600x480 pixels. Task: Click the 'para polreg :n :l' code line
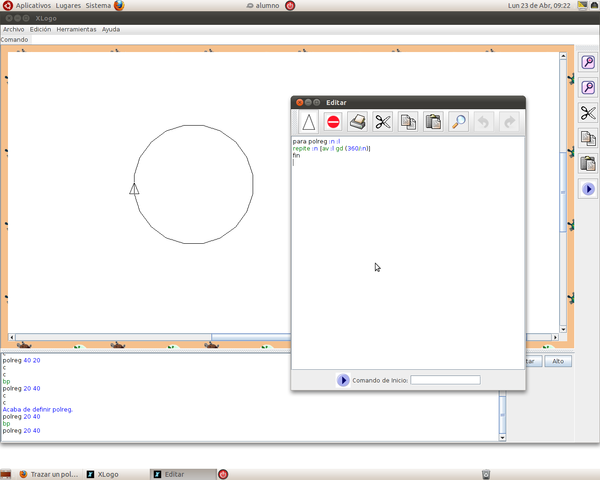[x=316, y=141]
